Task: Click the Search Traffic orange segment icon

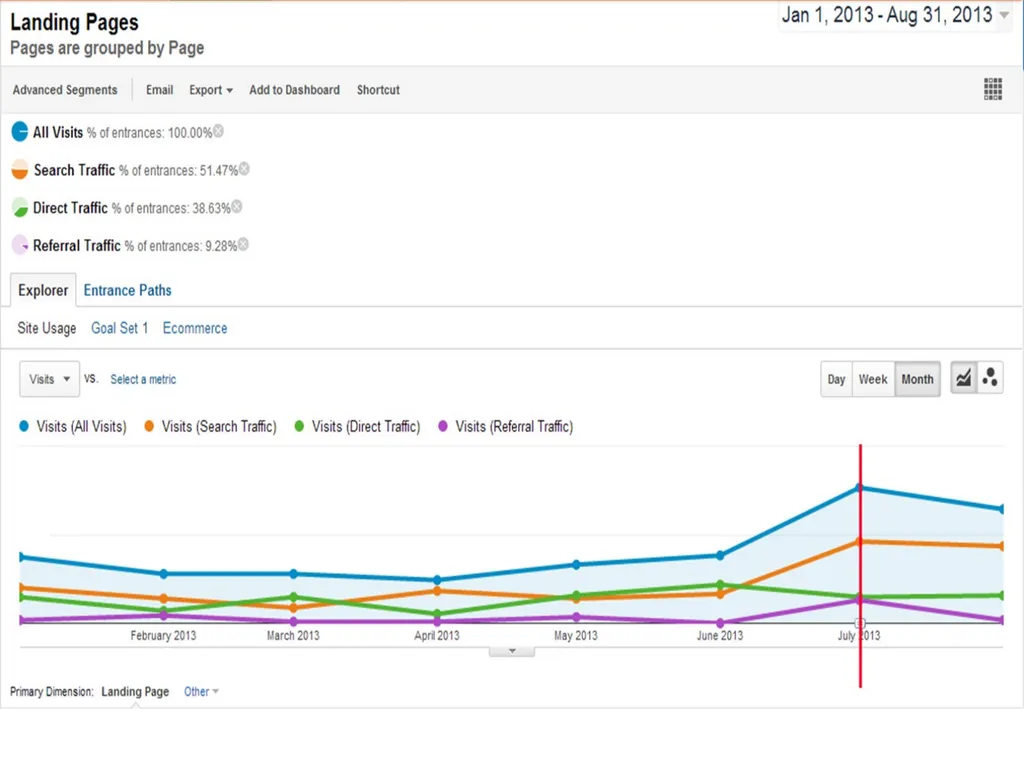Action: tap(20, 170)
